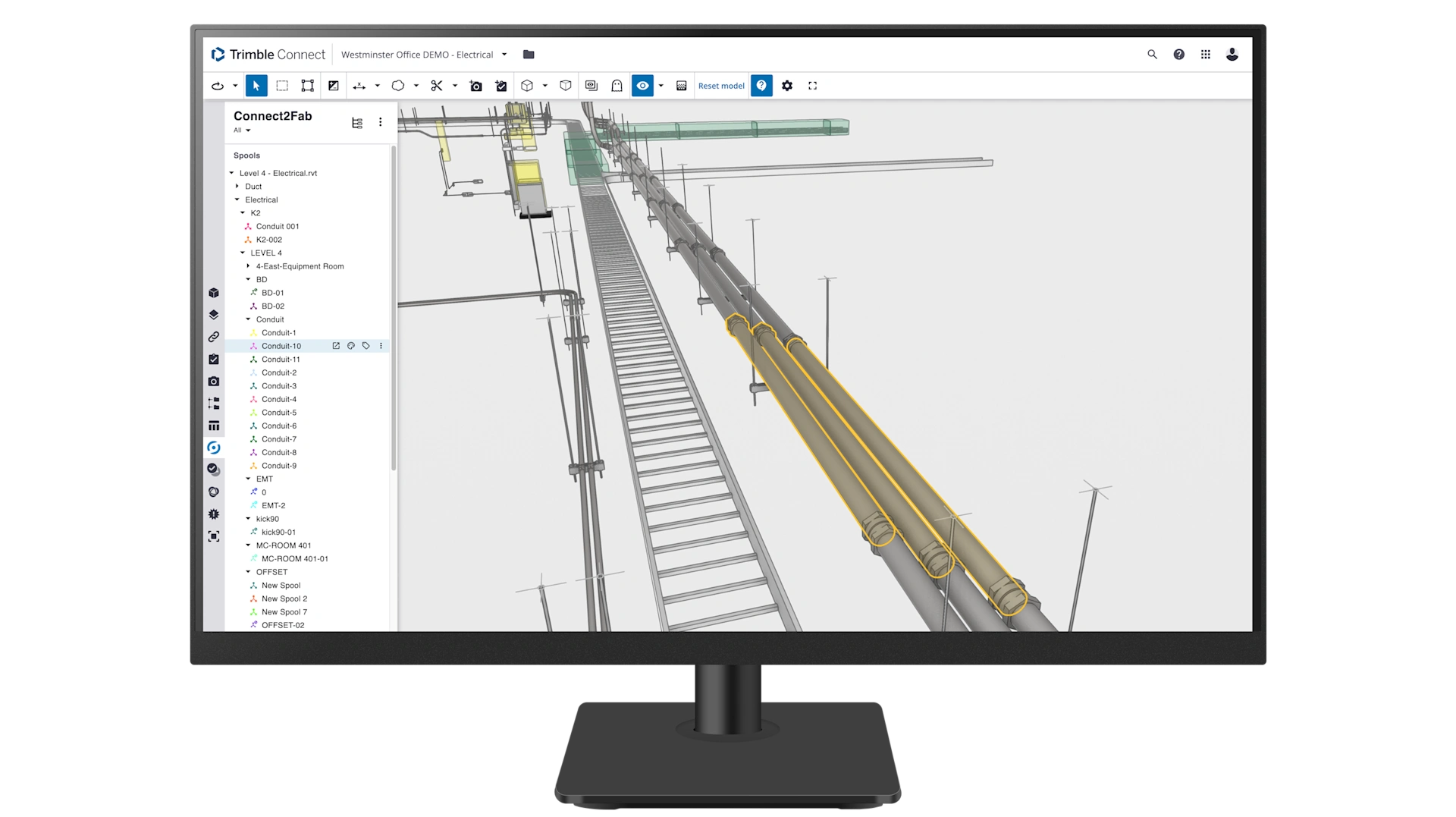Open the Connect2Fab sidebar extension icon
The image size is (1456, 817).
[x=214, y=448]
